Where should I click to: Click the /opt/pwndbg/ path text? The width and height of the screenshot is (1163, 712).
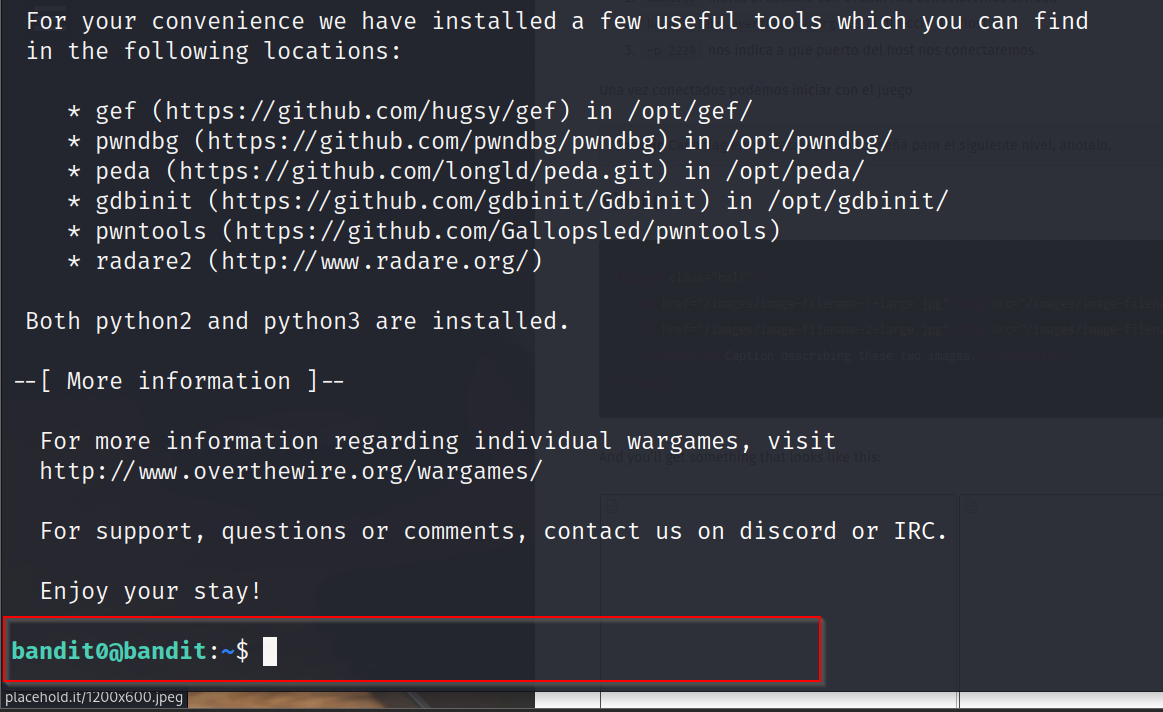pyautogui.click(x=808, y=142)
